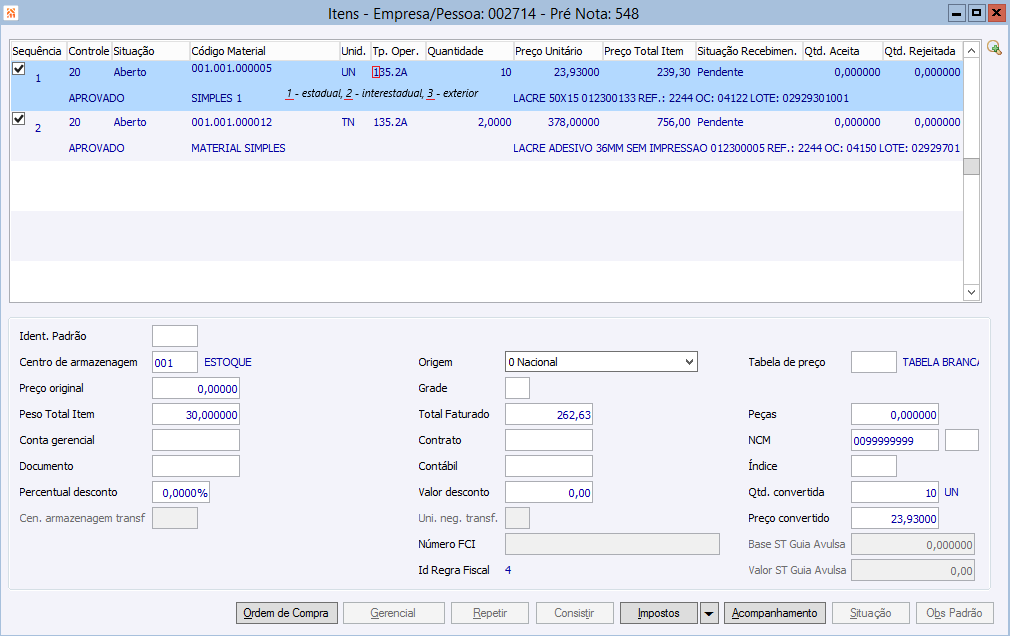
Task: Click the Preço Unitário column header
Action: click(556, 51)
